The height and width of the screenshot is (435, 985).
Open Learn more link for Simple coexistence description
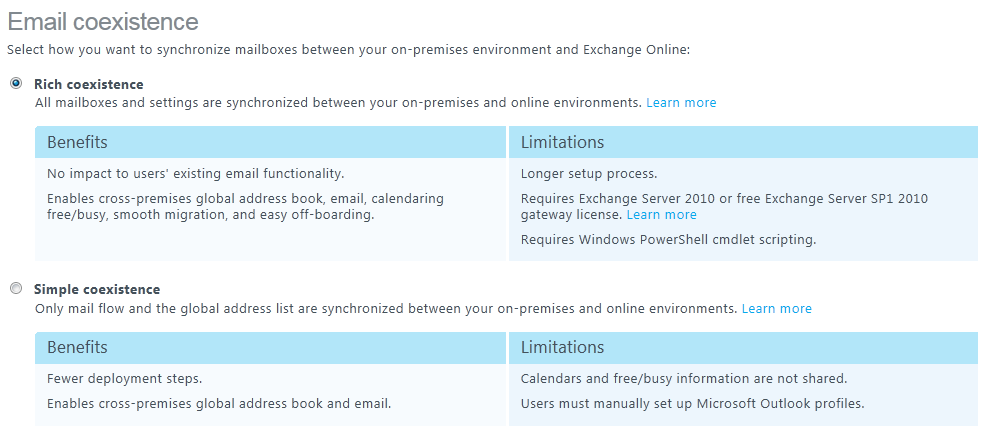coord(776,308)
